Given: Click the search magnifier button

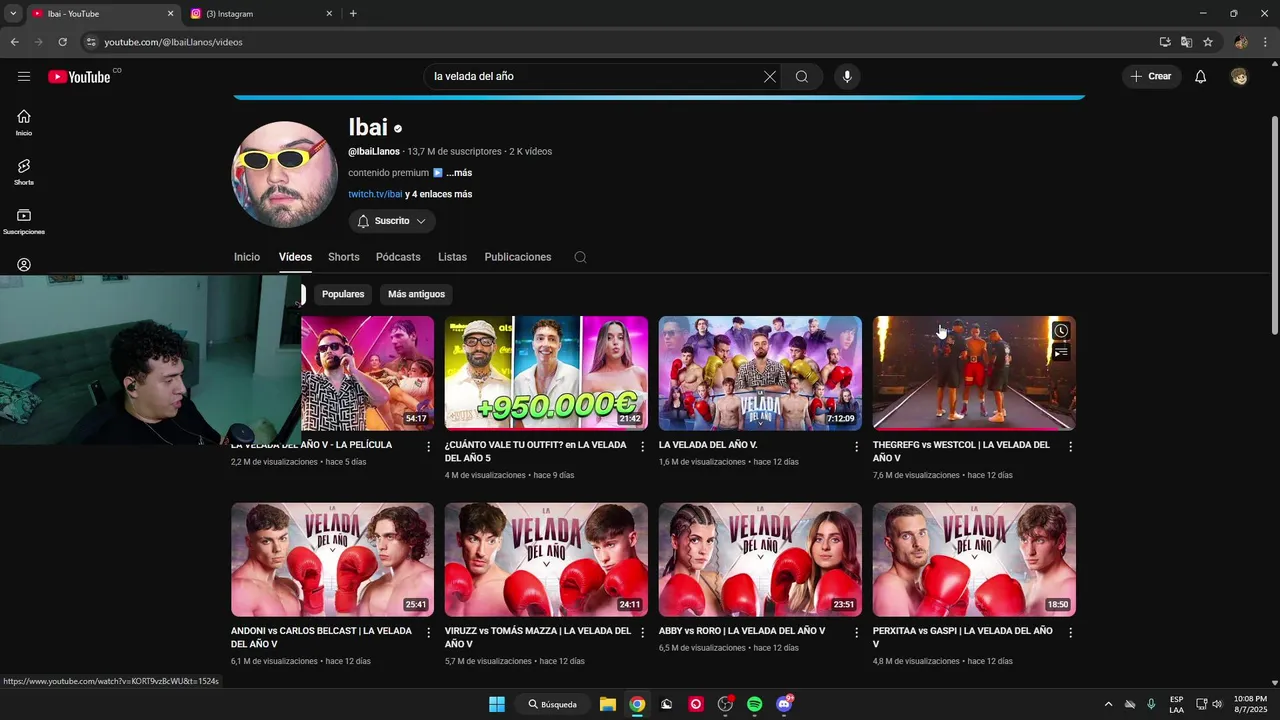Looking at the screenshot, I should pos(802,76).
